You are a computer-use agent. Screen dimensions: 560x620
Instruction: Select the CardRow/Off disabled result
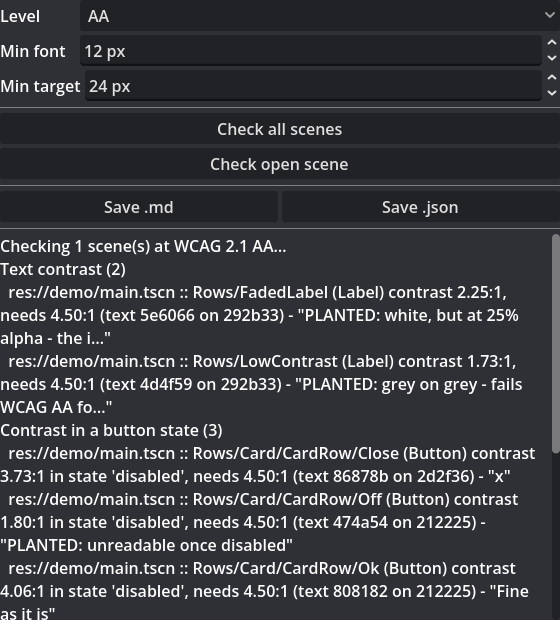click(x=259, y=522)
